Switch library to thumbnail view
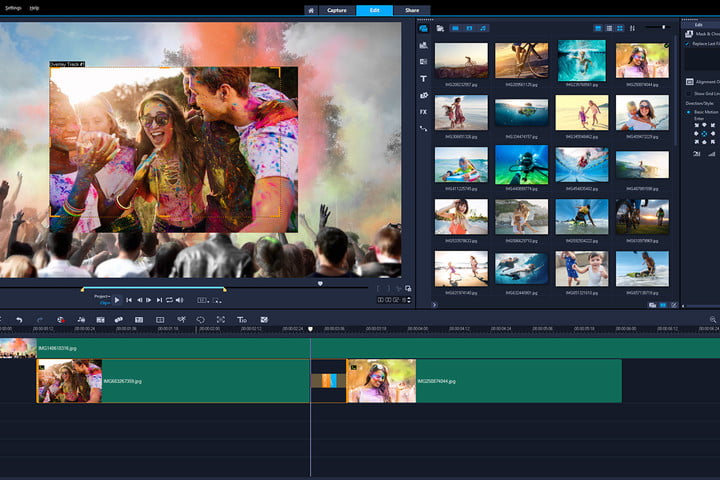720x480 pixels. tap(620, 28)
